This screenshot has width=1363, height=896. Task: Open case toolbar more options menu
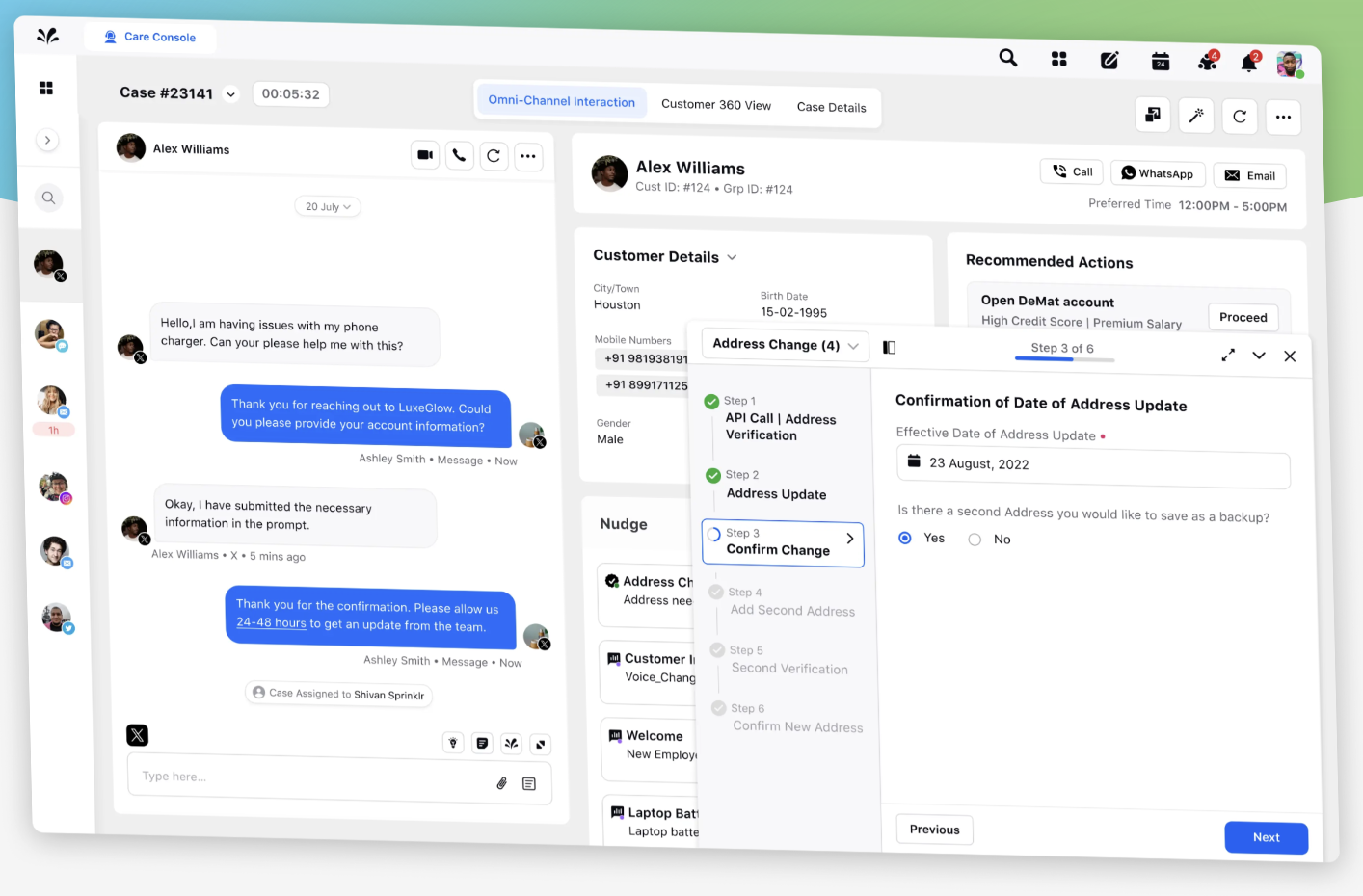tap(1283, 118)
